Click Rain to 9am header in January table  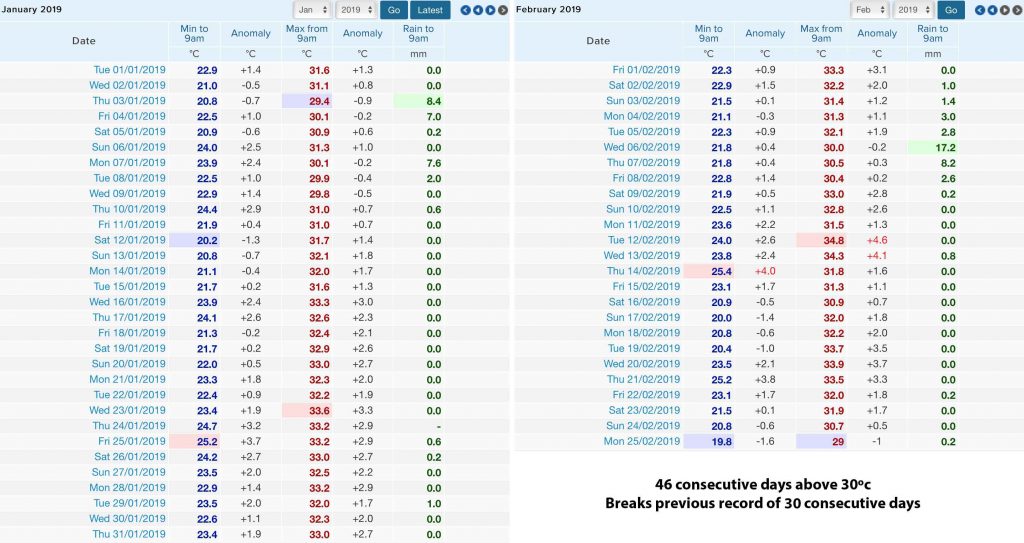pos(418,33)
